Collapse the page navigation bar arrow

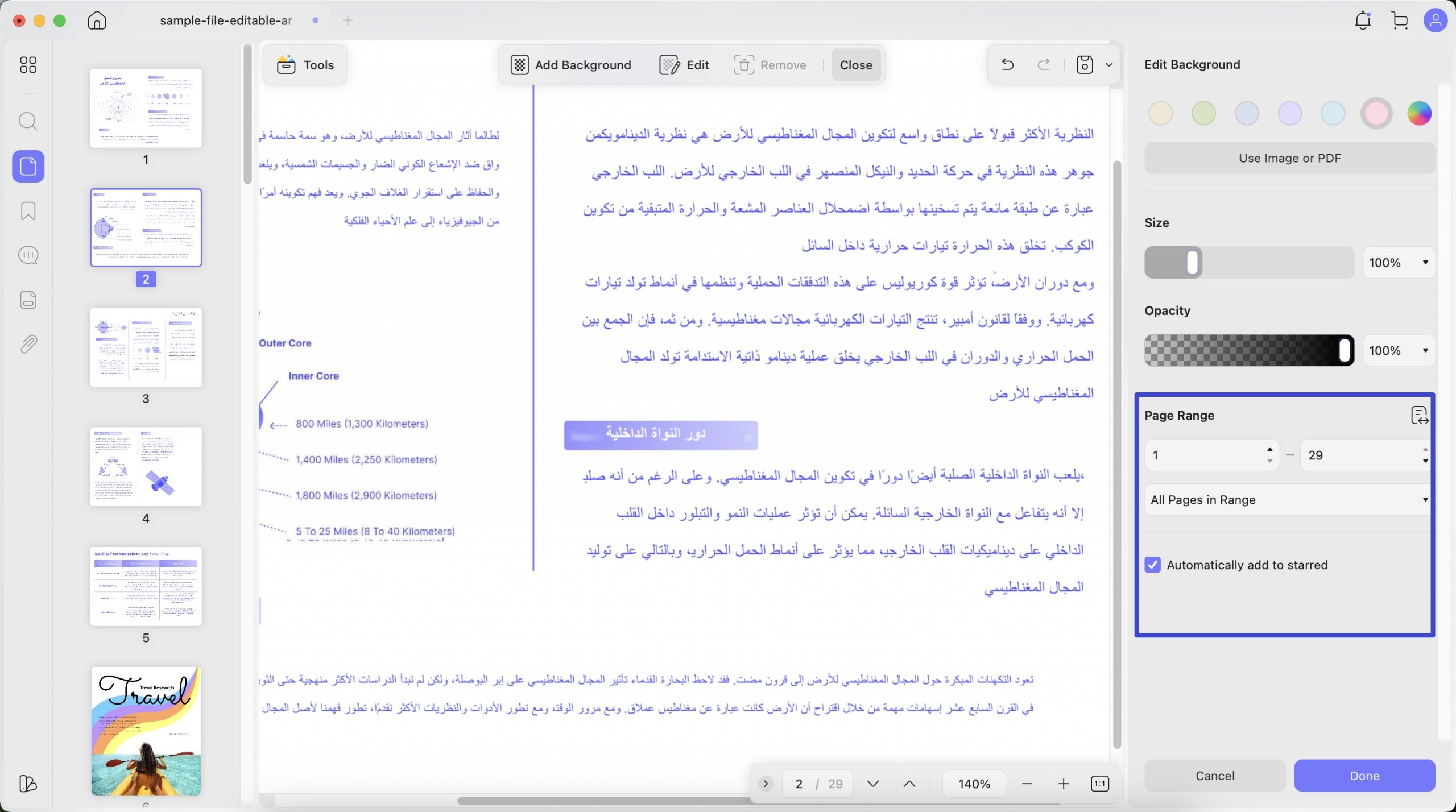766,784
